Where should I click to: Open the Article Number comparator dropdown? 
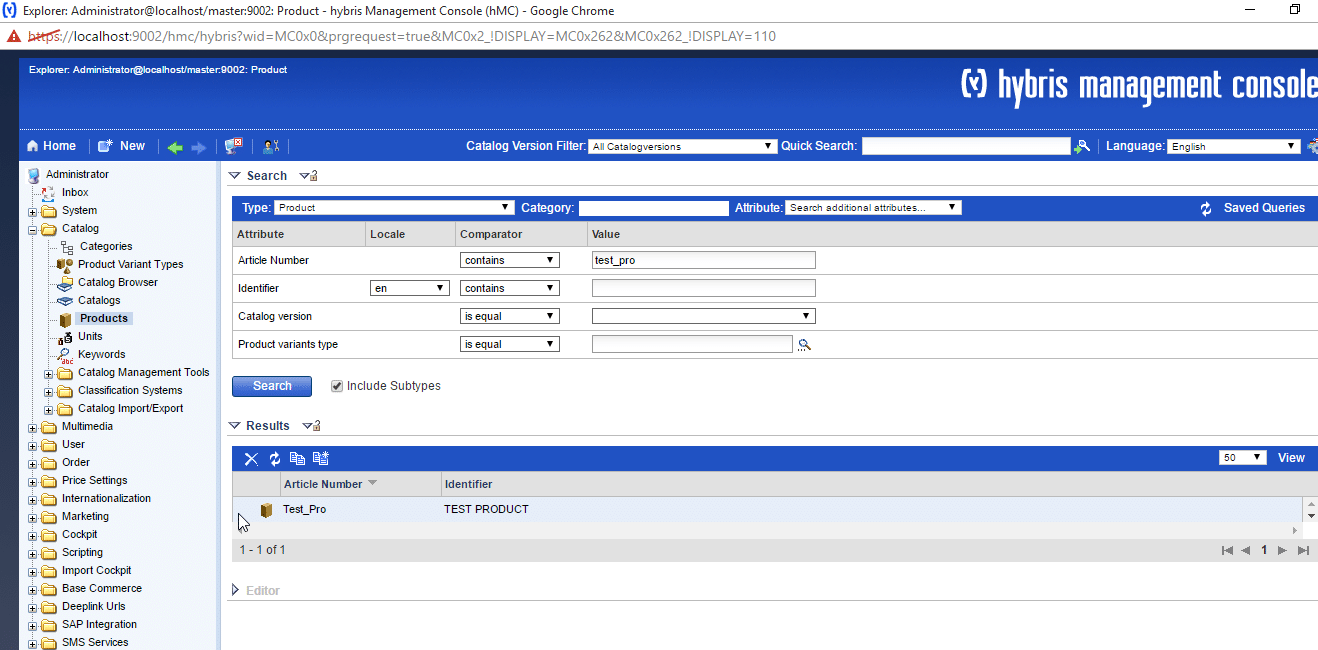509,260
